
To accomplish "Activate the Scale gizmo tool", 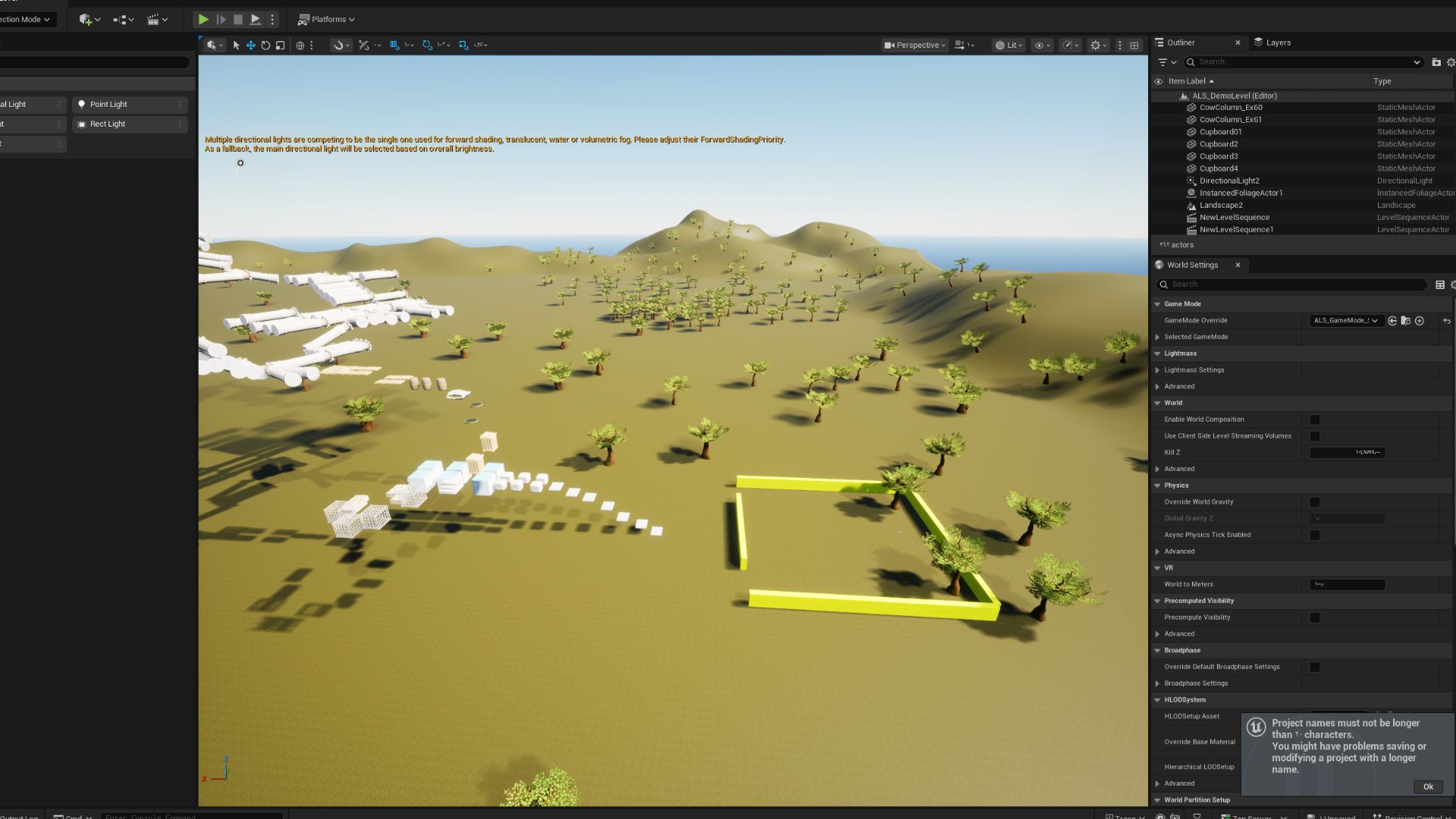I will [280, 45].
